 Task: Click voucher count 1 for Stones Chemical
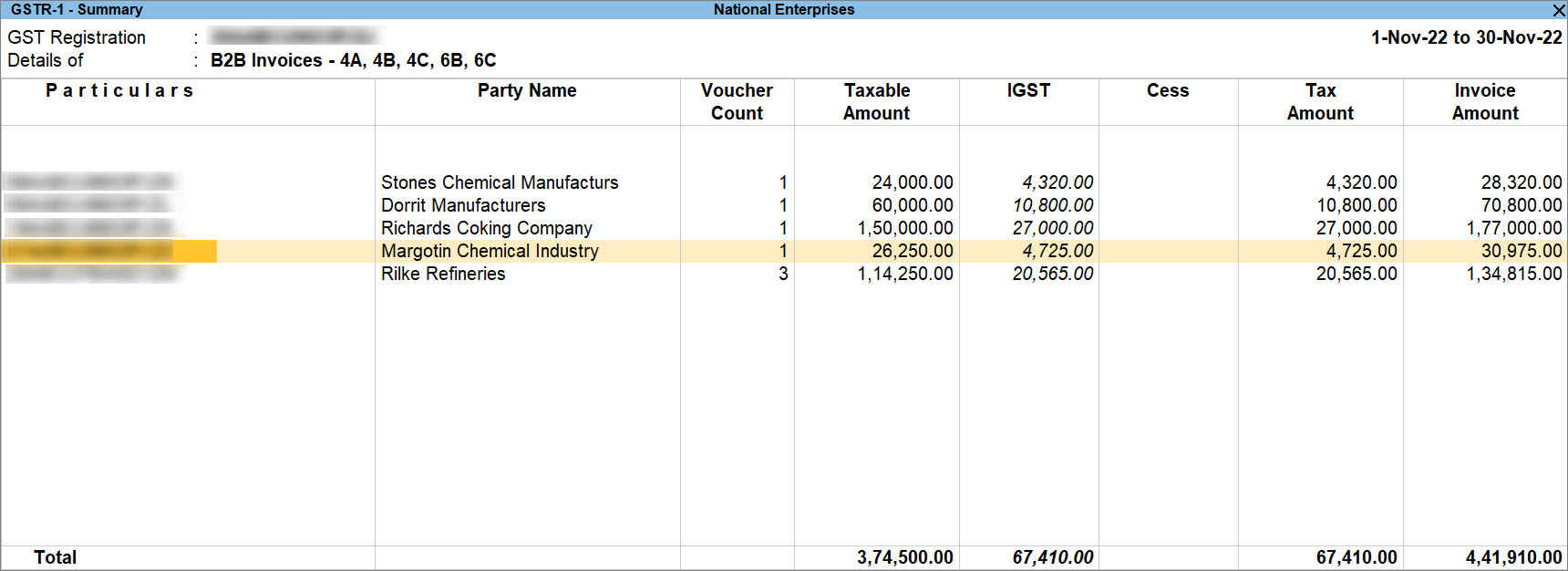pos(783,182)
